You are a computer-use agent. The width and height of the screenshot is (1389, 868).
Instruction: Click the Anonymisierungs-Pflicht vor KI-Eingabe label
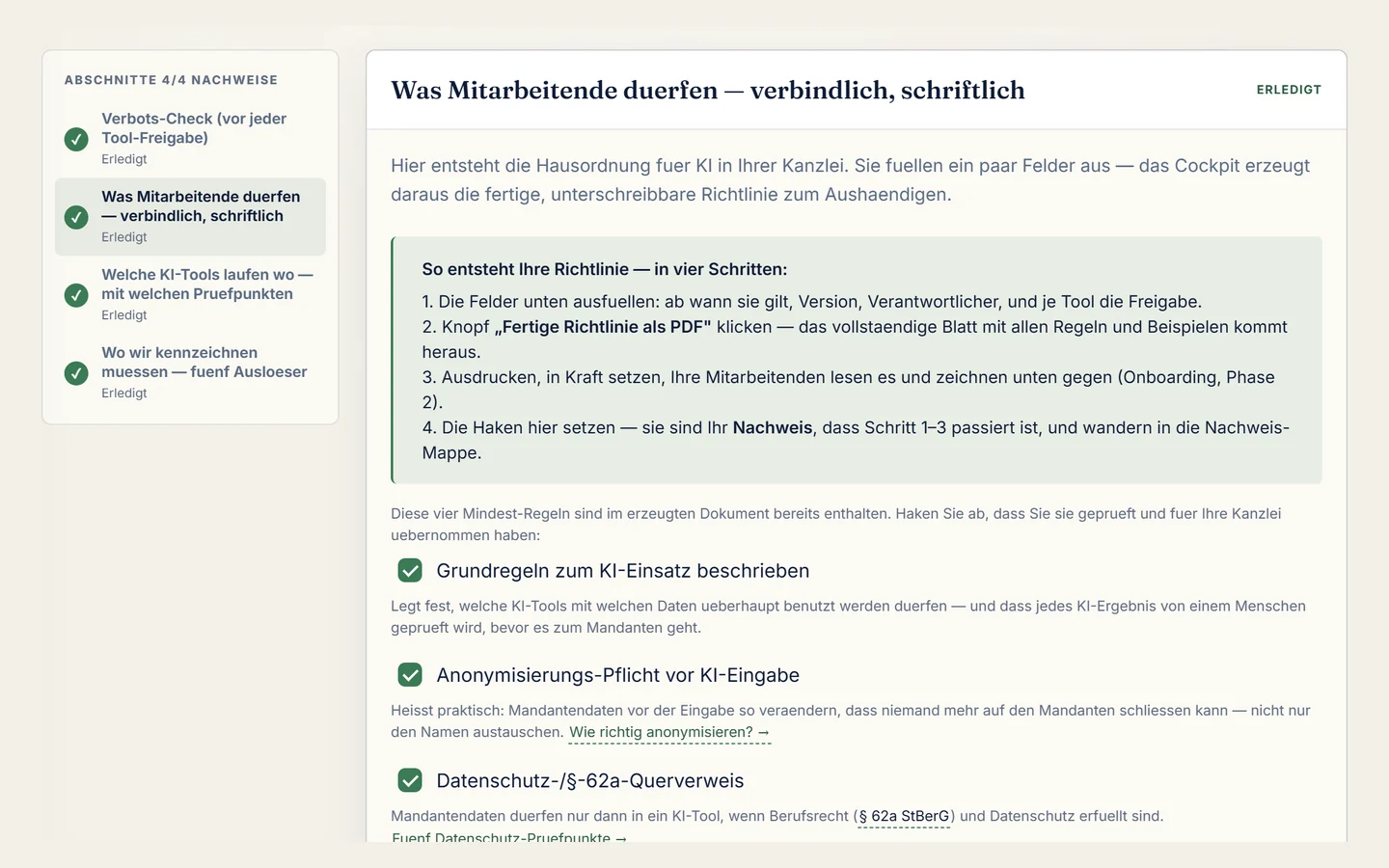pyautogui.click(x=618, y=675)
